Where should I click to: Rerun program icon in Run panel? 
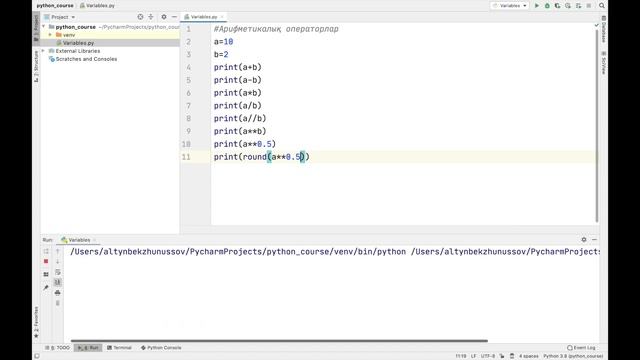(x=46, y=251)
